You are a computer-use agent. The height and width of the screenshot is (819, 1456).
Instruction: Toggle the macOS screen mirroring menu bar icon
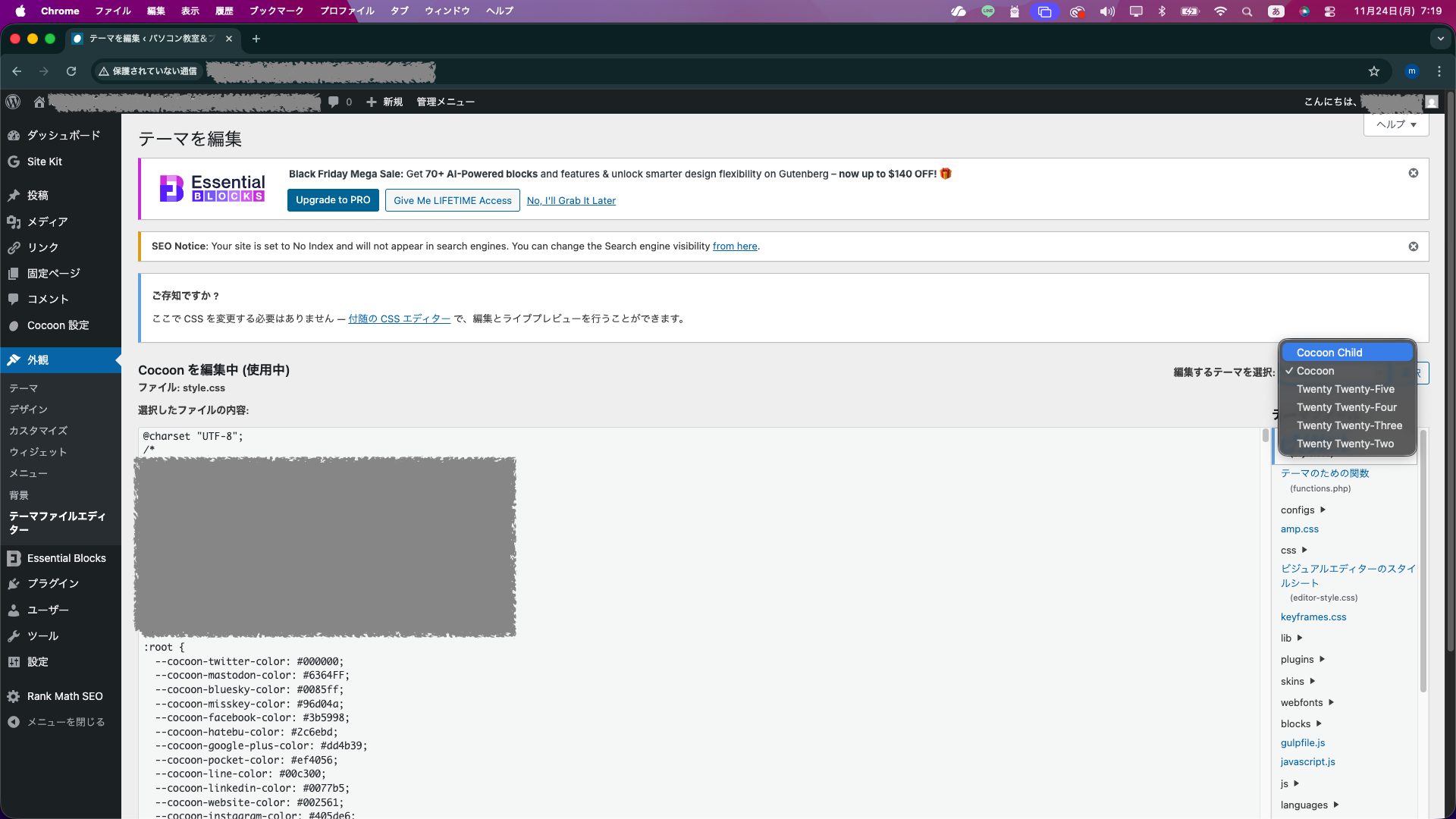tap(1135, 11)
